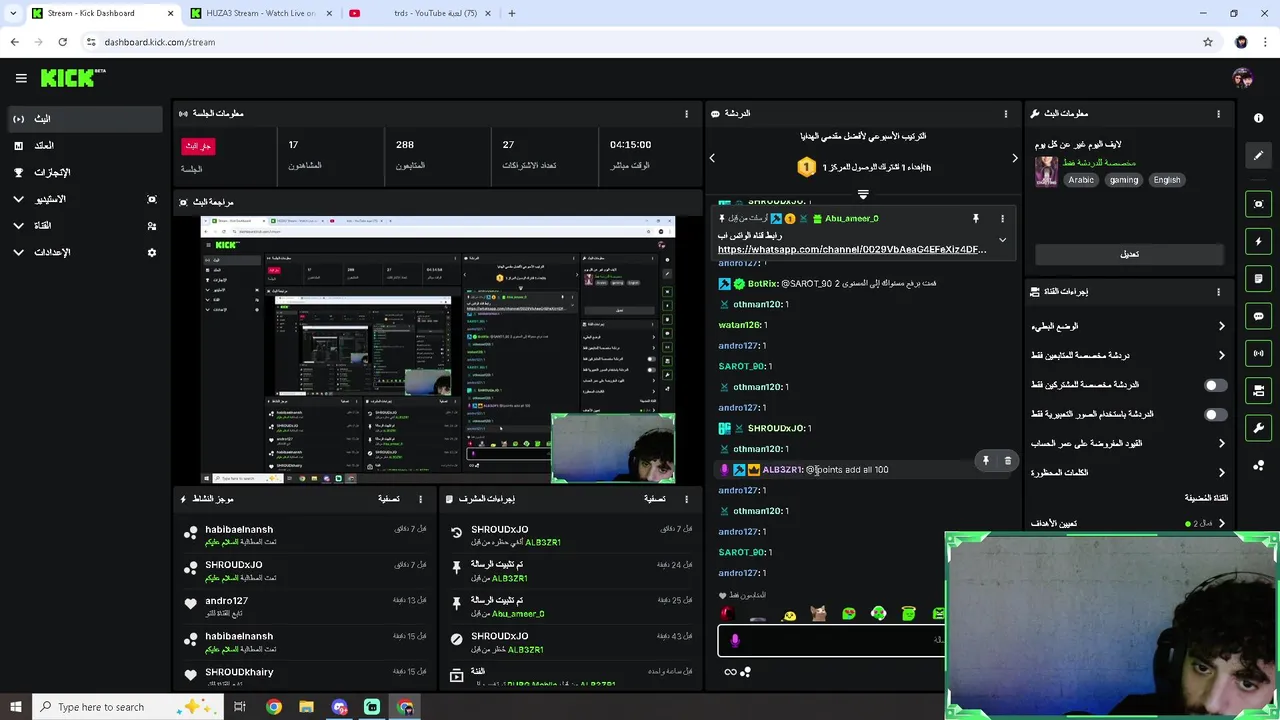This screenshot has width=1280, height=720.
Task: Click the English tag chip
Action: 1167,180
